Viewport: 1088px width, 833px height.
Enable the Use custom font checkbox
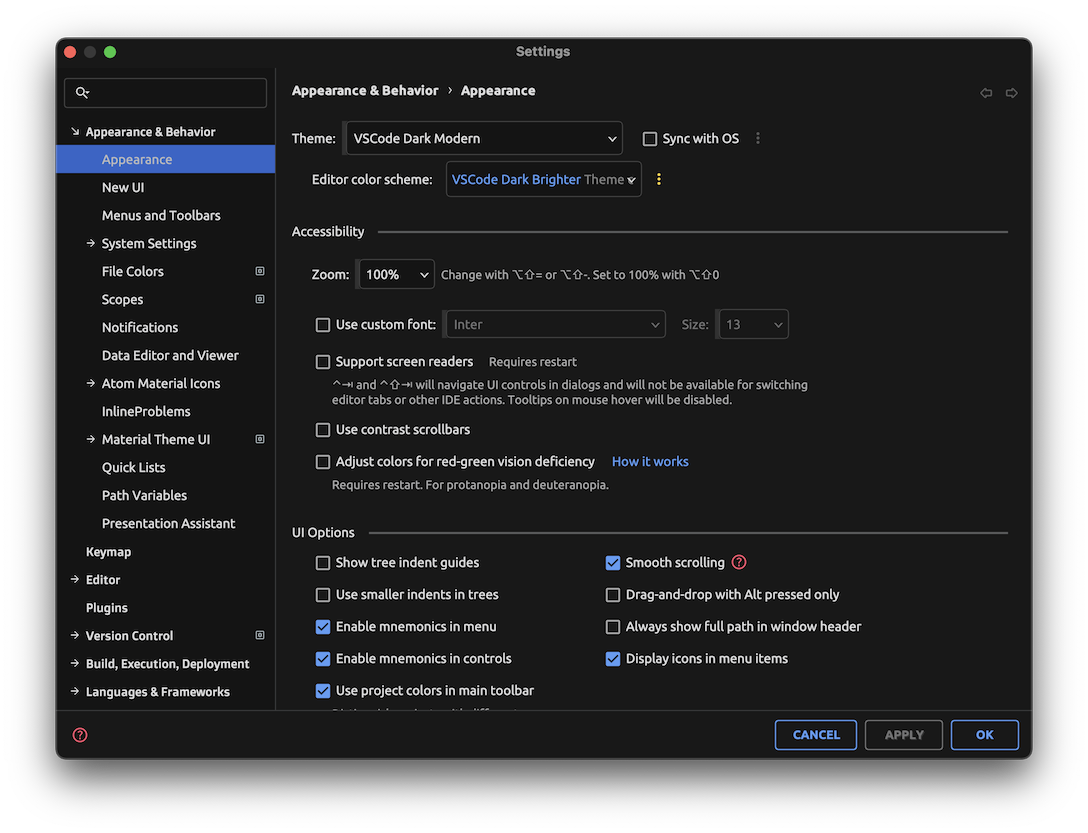click(x=323, y=324)
